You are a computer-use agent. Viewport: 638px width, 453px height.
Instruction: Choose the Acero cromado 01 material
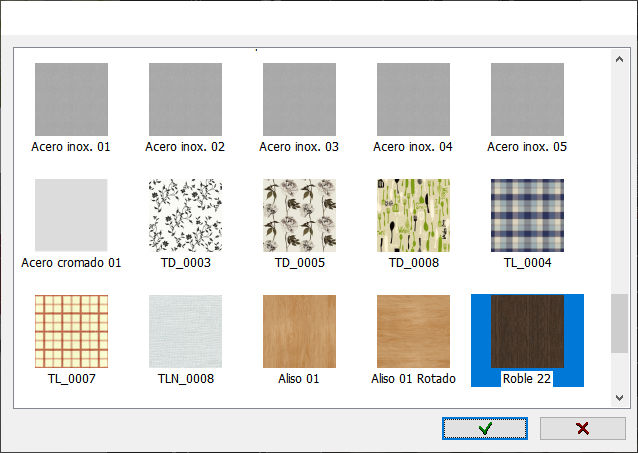71,215
